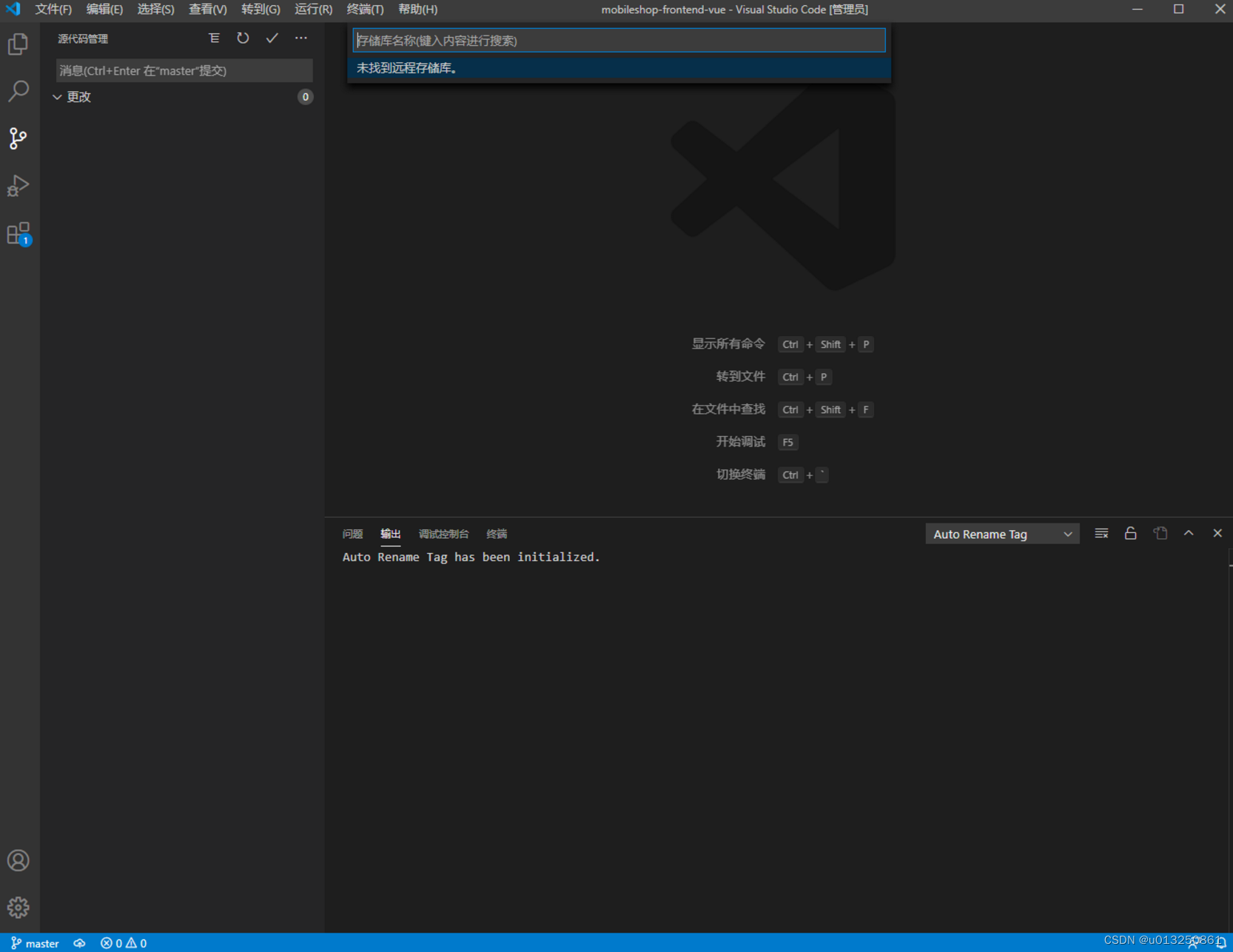The height and width of the screenshot is (952, 1233).
Task: Open the Manage settings gear icon
Action: coord(19,907)
